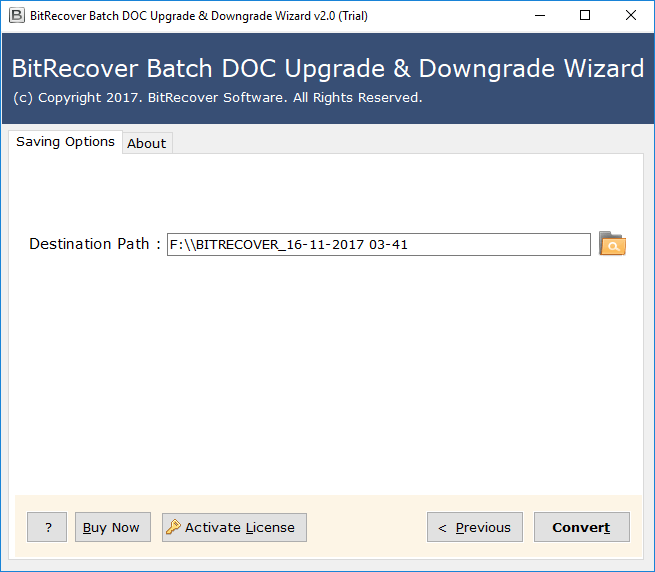The image size is (655, 572).
Task: Switch to the About tab
Action: point(147,143)
